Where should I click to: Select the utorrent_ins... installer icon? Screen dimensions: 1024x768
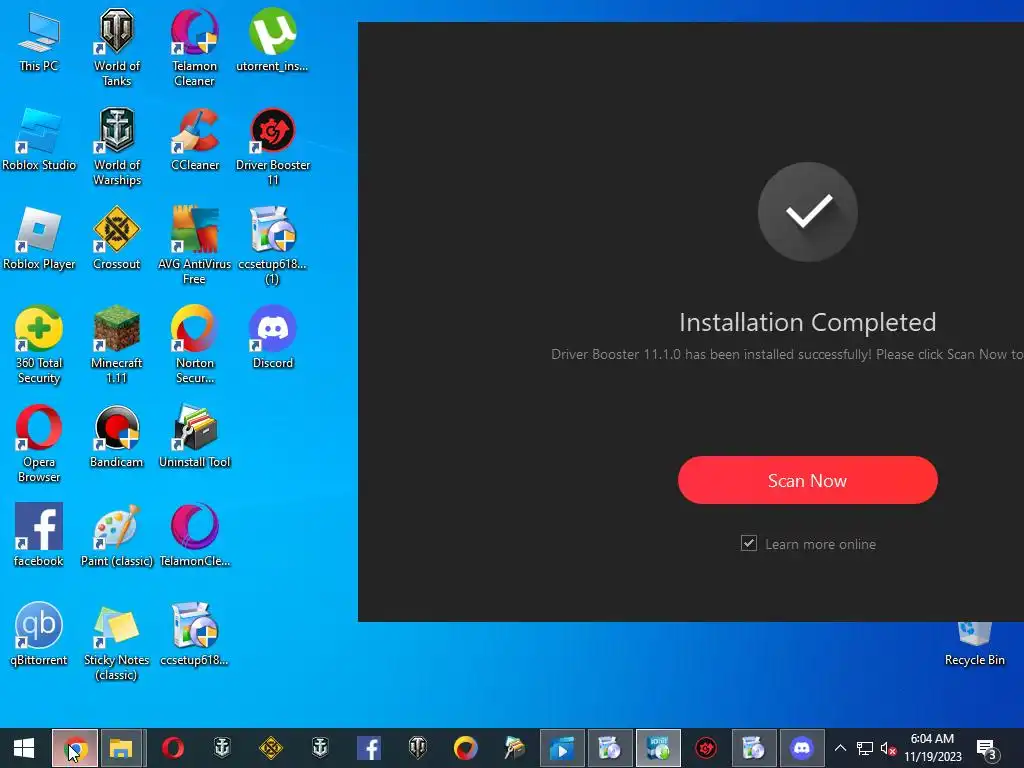click(272, 40)
